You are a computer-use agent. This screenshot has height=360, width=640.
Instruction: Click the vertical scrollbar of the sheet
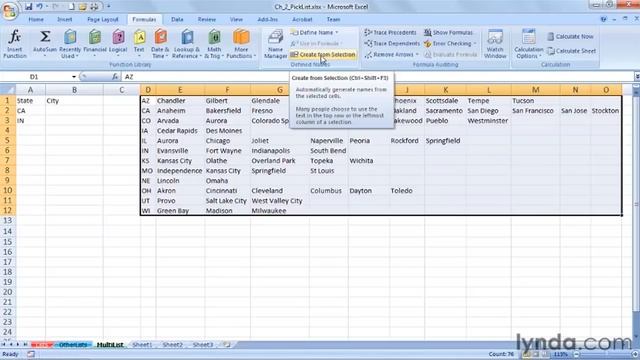pos(636,212)
